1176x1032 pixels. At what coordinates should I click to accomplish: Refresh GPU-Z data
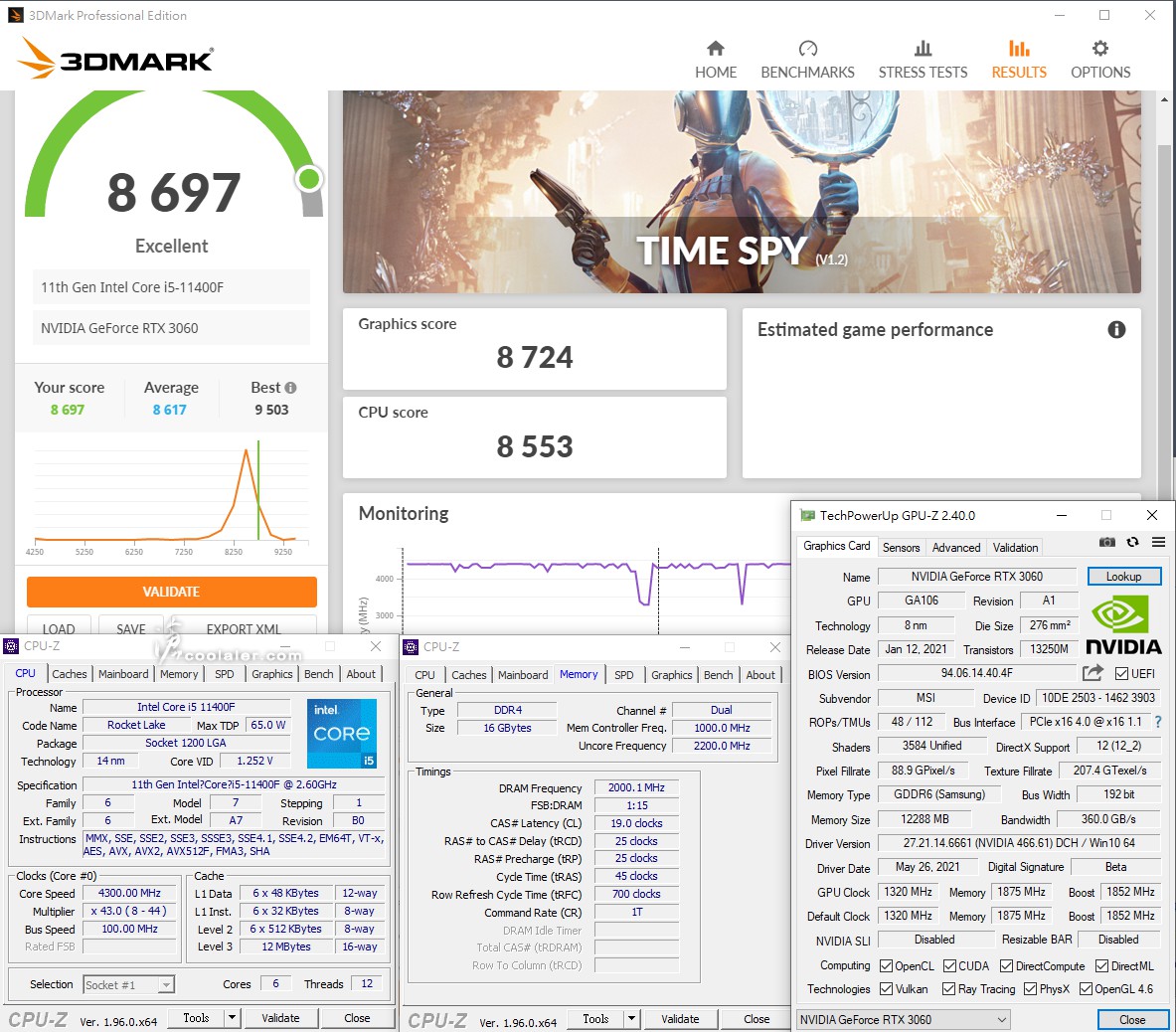click(1132, 542)
